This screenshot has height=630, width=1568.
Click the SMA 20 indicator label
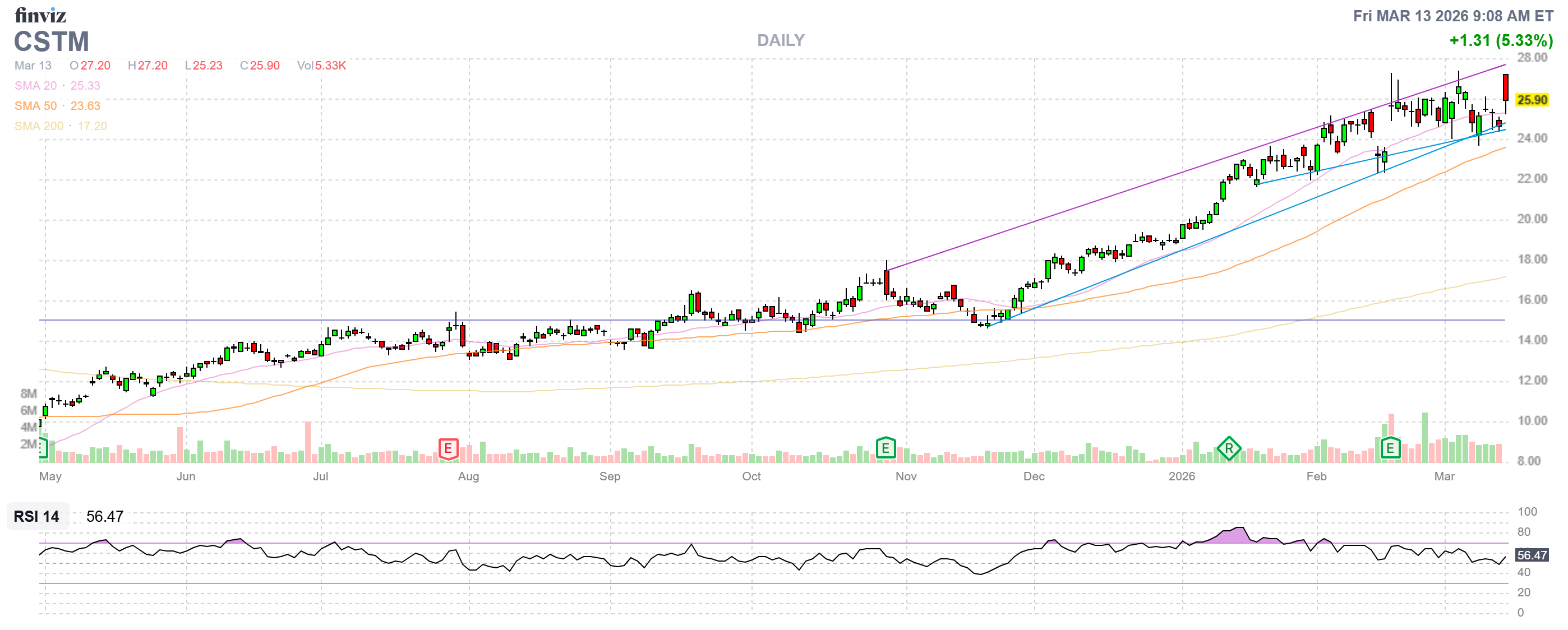click(36, 86)
